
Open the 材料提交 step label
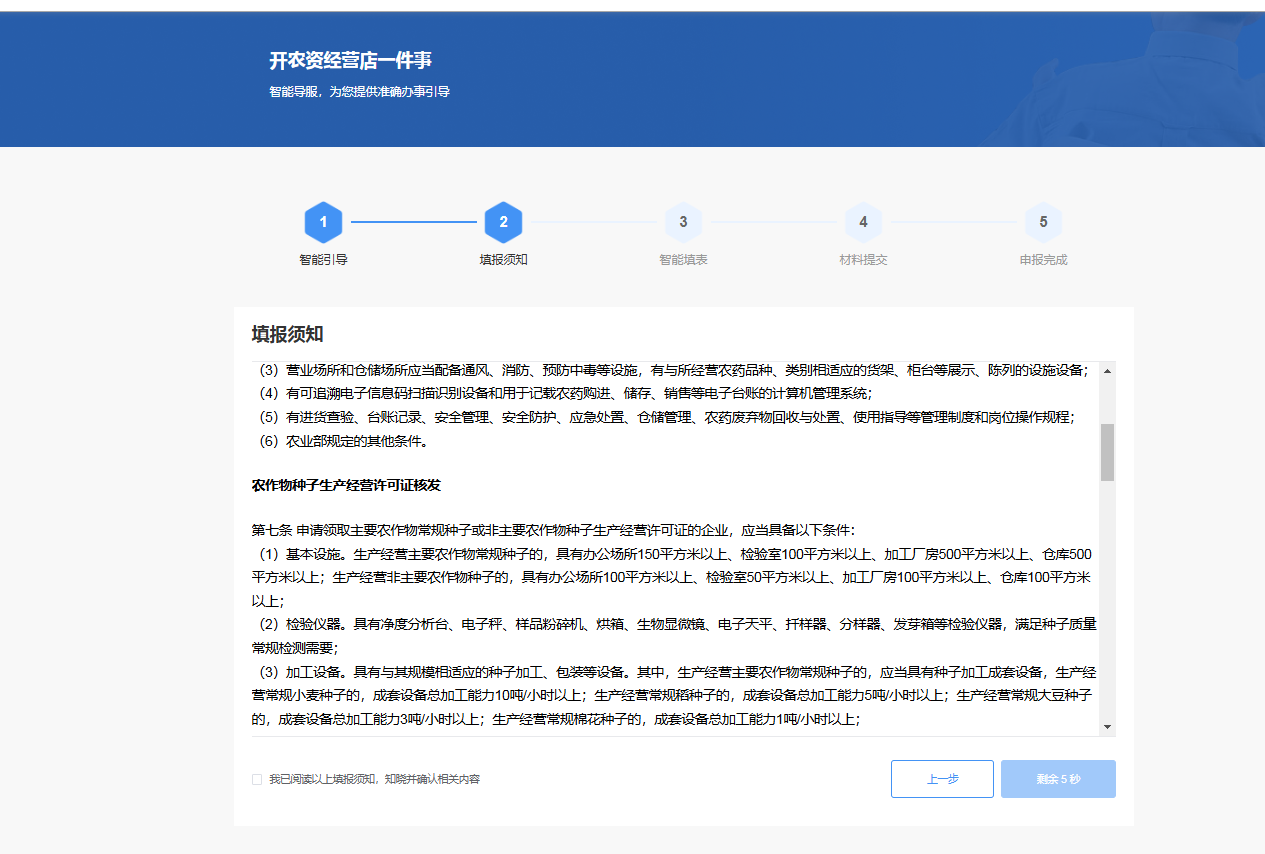point(863,260)
